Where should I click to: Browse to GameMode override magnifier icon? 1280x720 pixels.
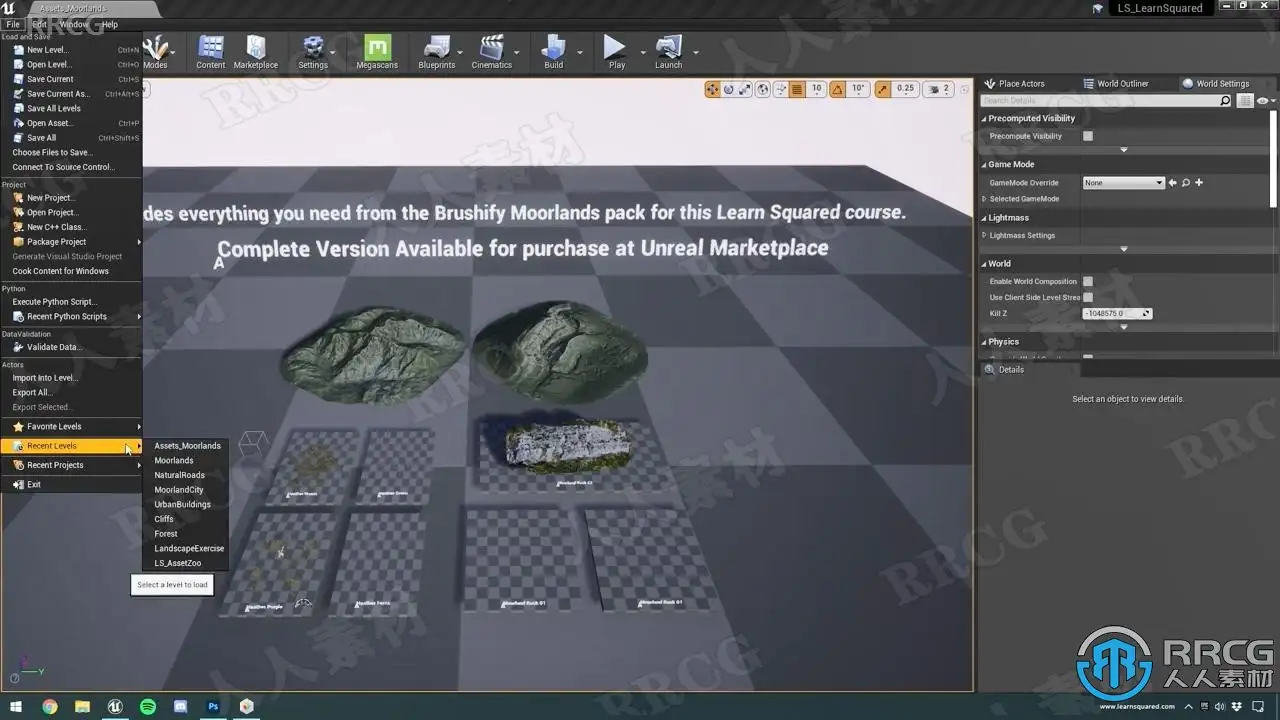(x=1186, y=183)
